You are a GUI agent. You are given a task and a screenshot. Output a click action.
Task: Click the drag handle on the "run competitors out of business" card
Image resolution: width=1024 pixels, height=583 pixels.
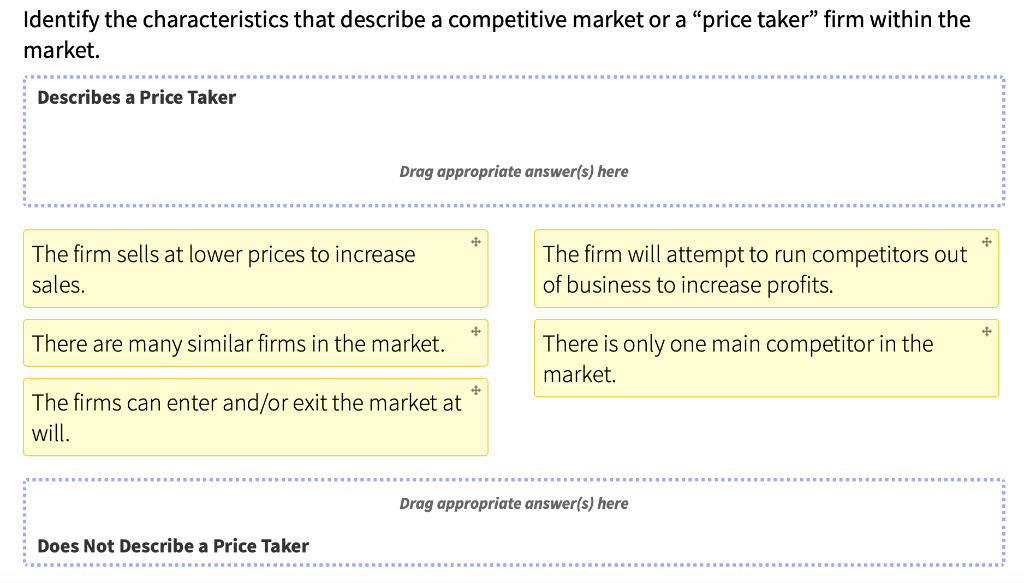click(986, 242)
